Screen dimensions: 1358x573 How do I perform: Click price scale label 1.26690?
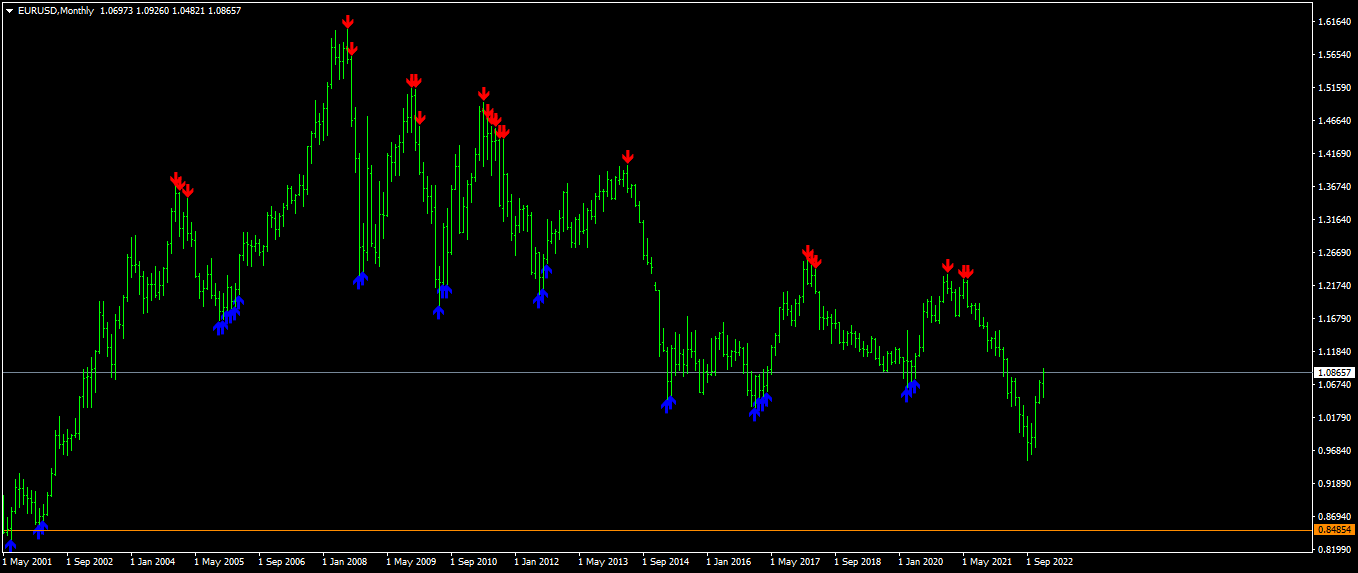click(x=1335, y=253)
